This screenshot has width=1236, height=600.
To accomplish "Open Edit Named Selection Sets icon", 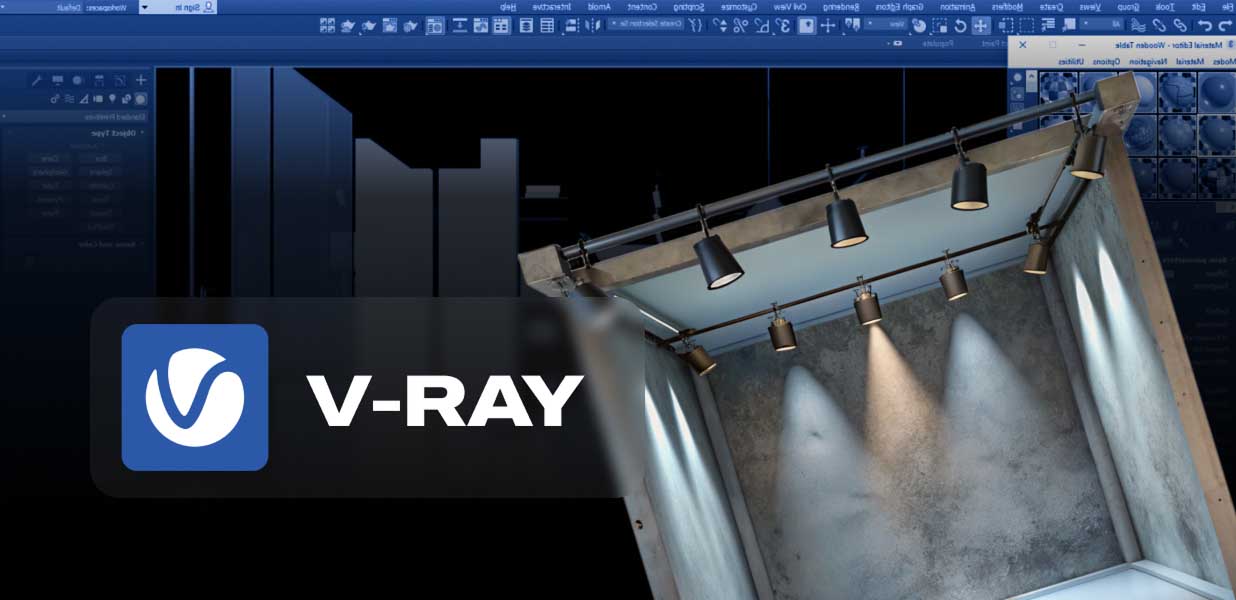I will click(x=694, y=26).
